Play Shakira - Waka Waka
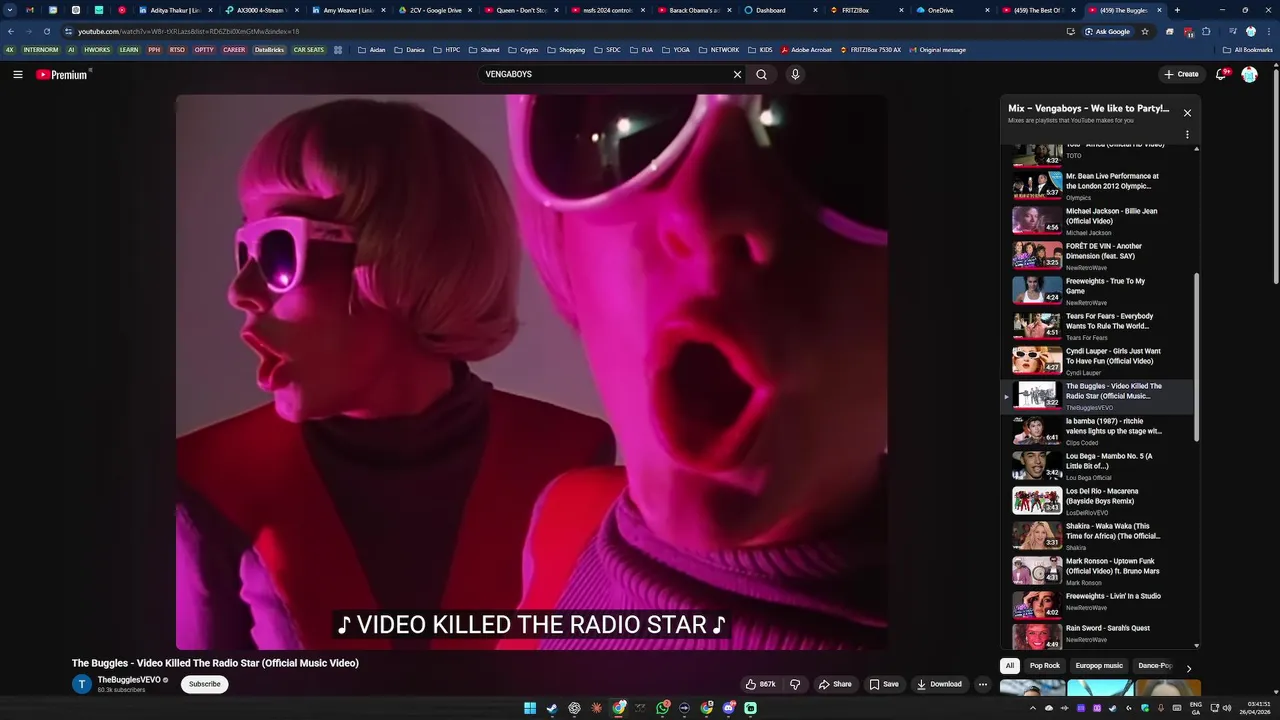1280x720 pixels. pyautogui.click(x=1097, y=536)
